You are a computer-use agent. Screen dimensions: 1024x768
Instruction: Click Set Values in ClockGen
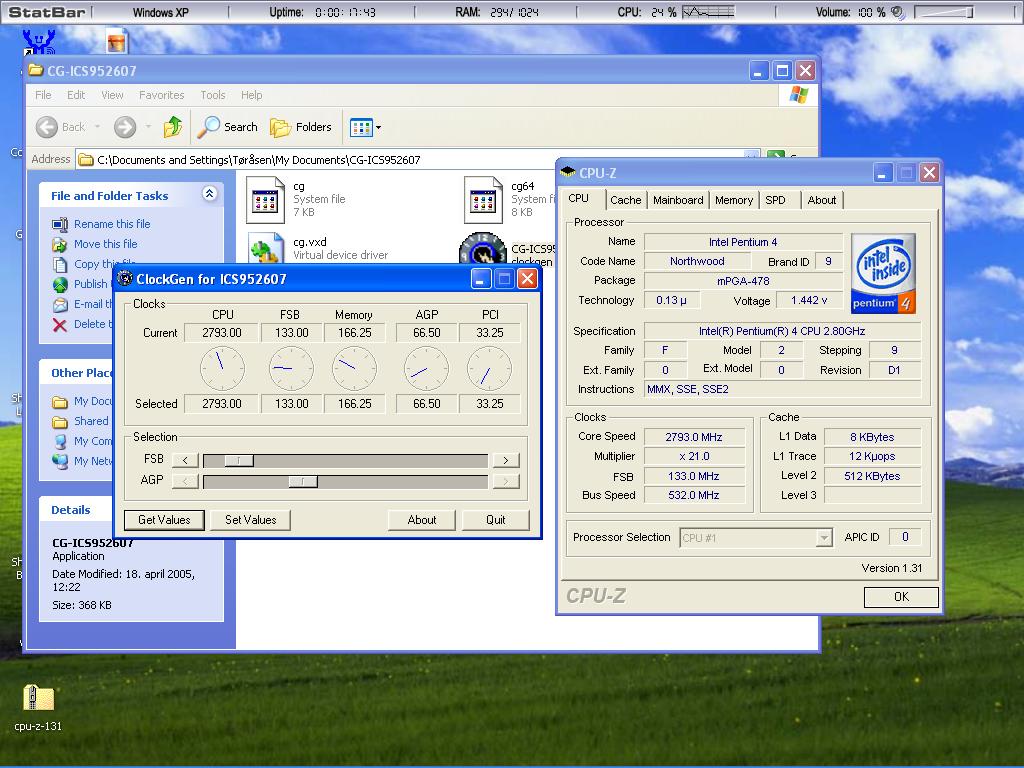[251, 520]
